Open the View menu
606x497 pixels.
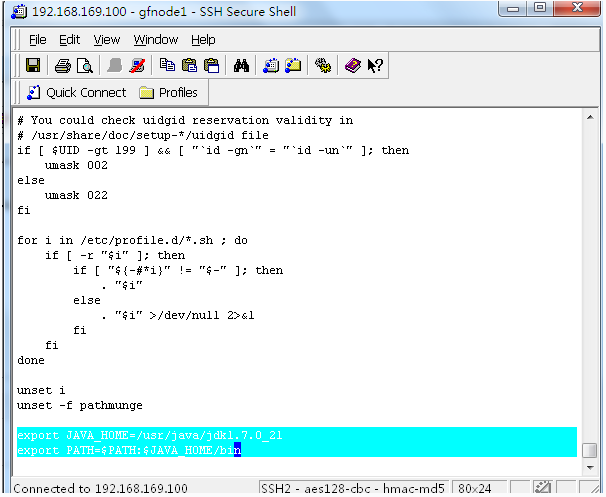107,39
